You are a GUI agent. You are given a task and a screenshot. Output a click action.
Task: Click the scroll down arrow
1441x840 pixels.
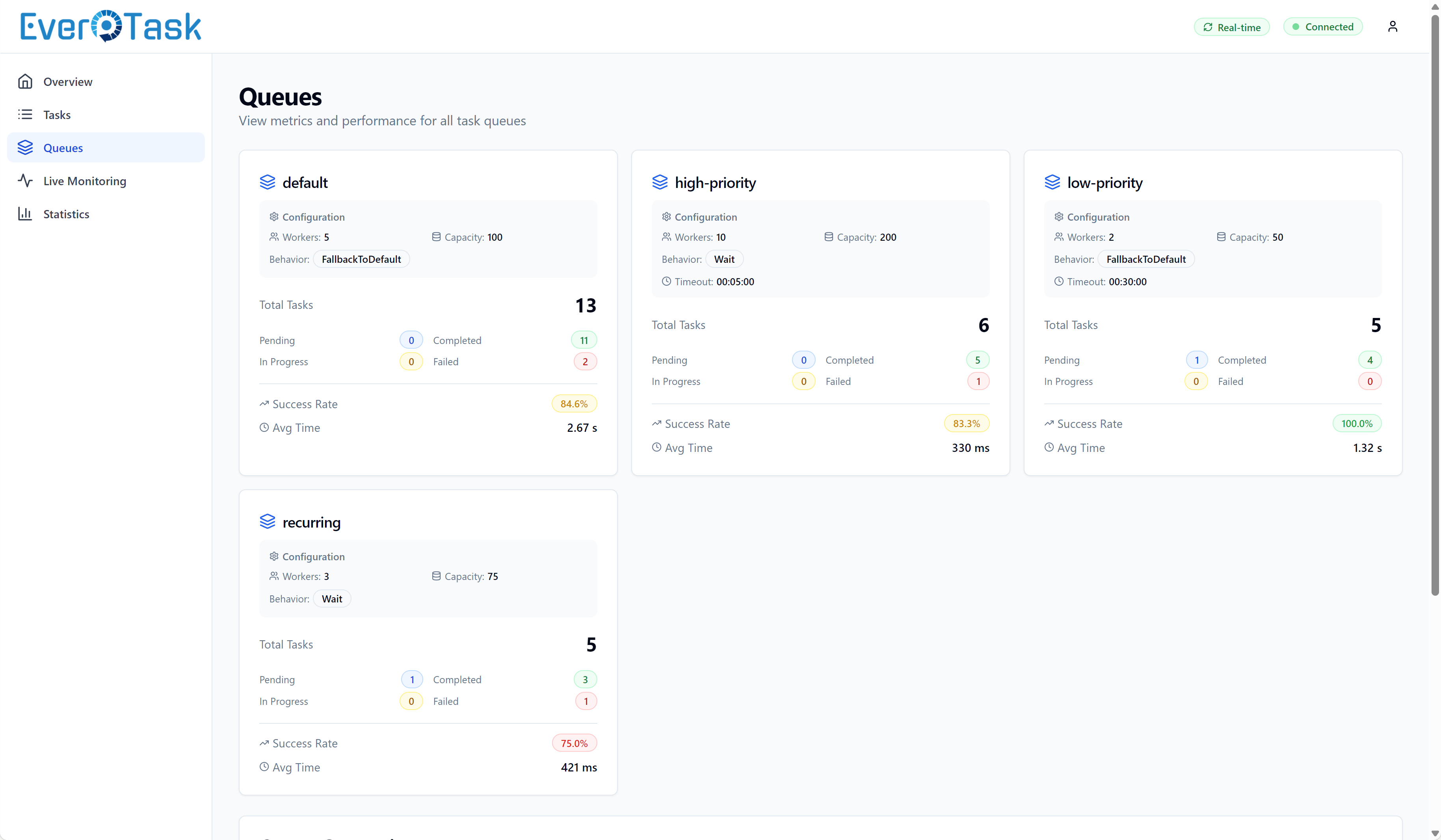[x=1434, y=834]
